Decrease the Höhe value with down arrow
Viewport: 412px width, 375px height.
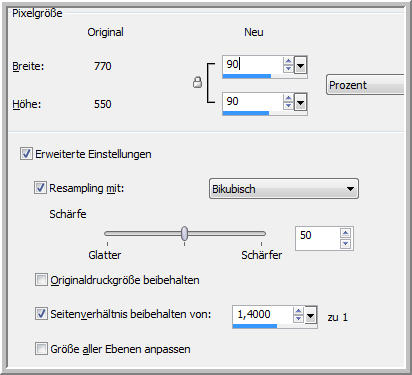288,106
